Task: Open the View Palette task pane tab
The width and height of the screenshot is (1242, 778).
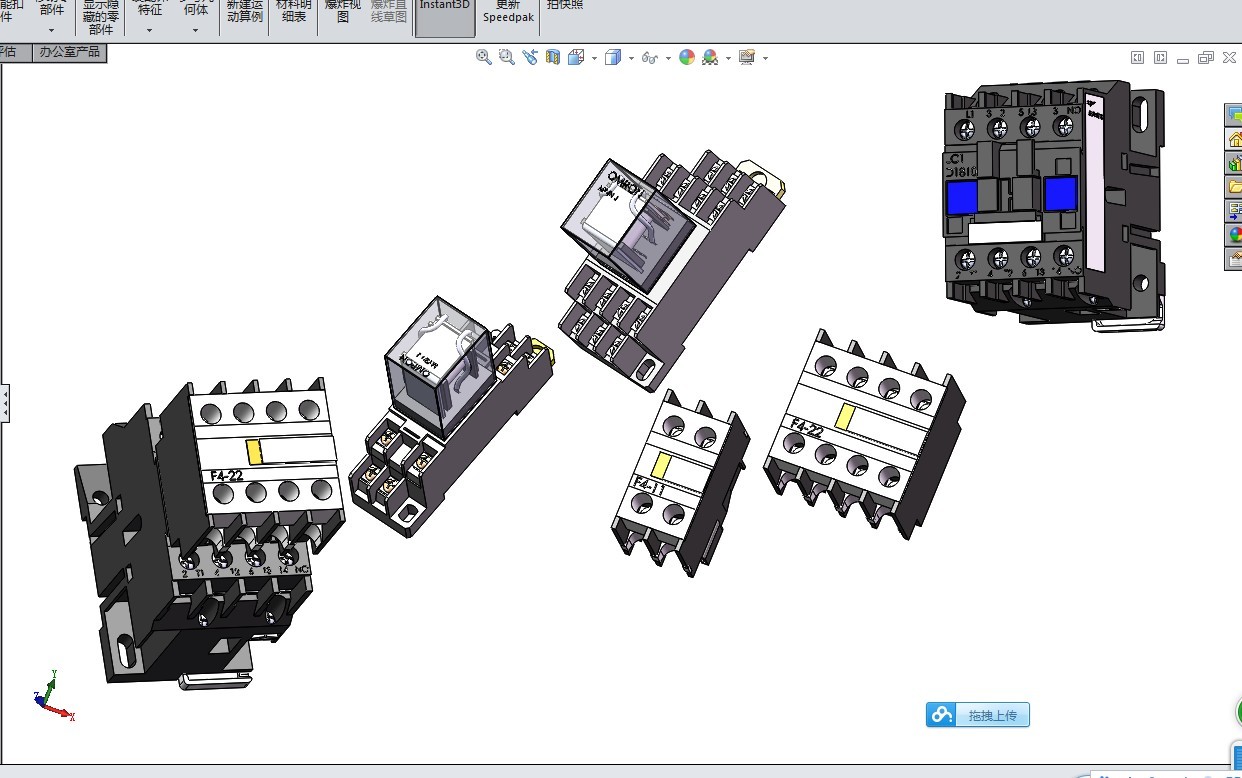Action: coord(1234,211)
